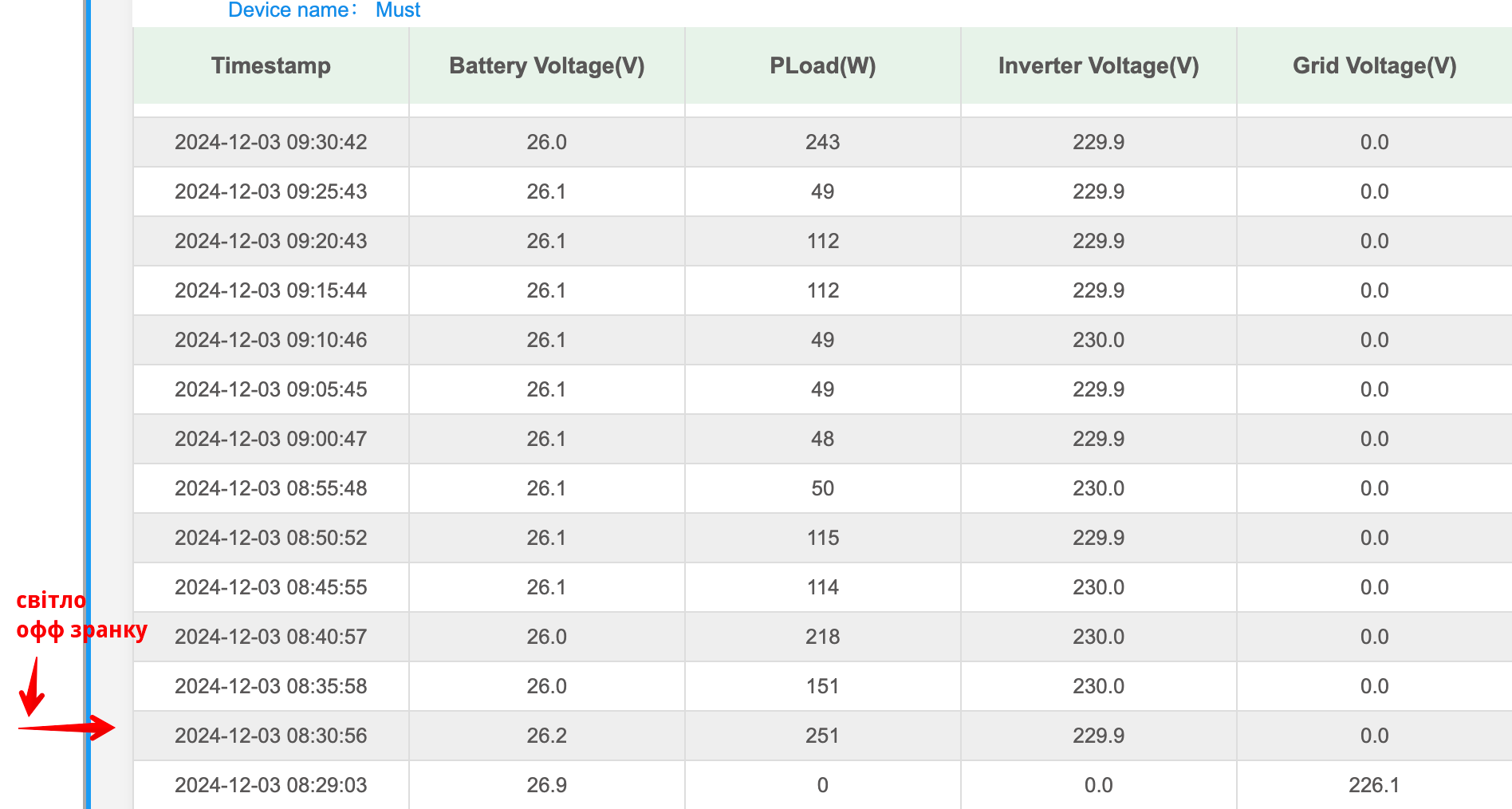Select the Timestamp column header

tap(271, 65)
